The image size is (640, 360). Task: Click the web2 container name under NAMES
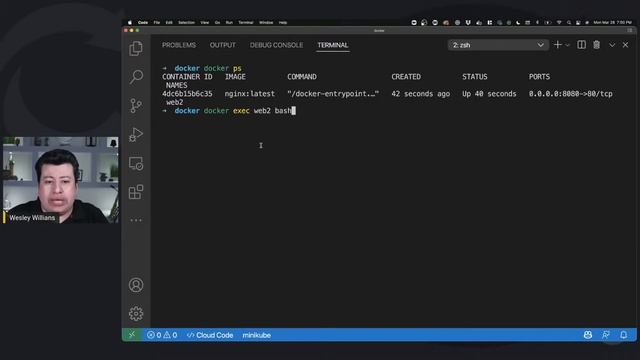175,102
